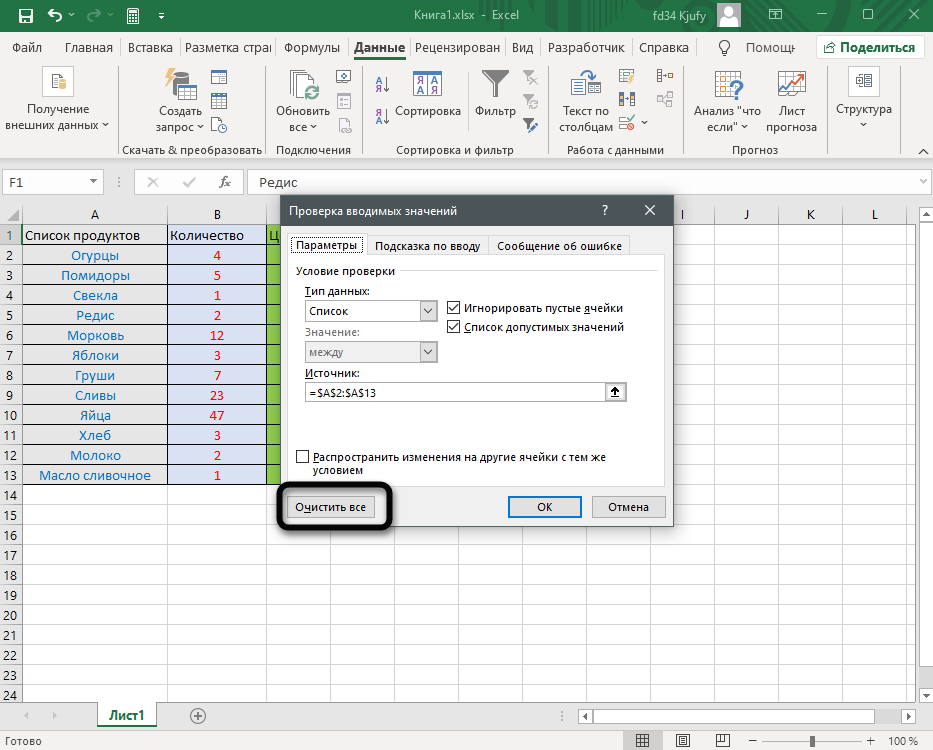Viewport: 933px width, 750px height.
Task: Click the Лист прогноза forecast icon
Action: tap(791, 84)
